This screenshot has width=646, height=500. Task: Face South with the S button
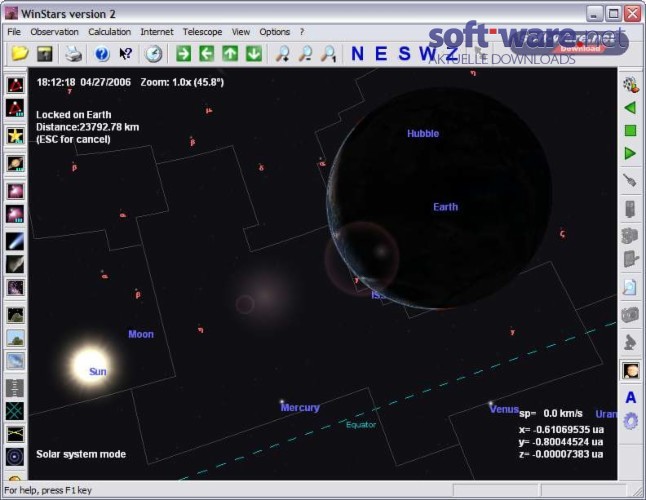tap(404, 54)
